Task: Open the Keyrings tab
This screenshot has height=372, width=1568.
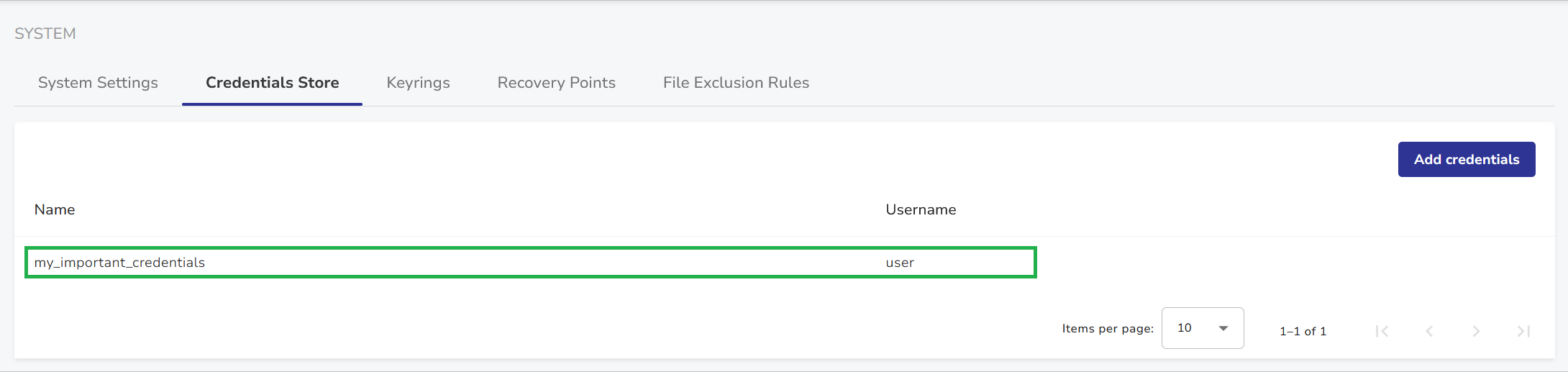Action: pyautogui.click(x=418, y=83)
